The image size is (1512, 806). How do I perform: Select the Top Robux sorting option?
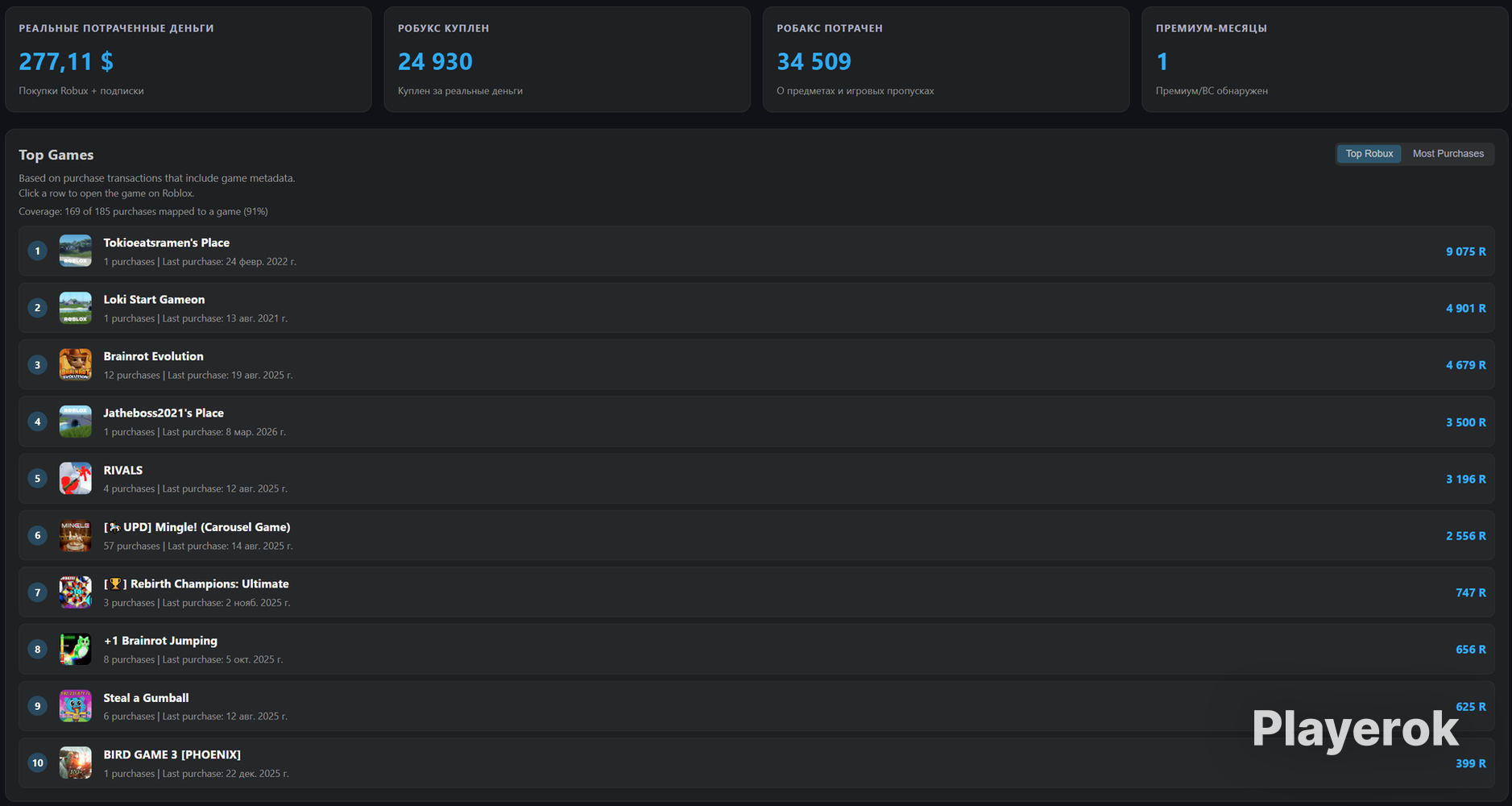(x=1369, y=154)
